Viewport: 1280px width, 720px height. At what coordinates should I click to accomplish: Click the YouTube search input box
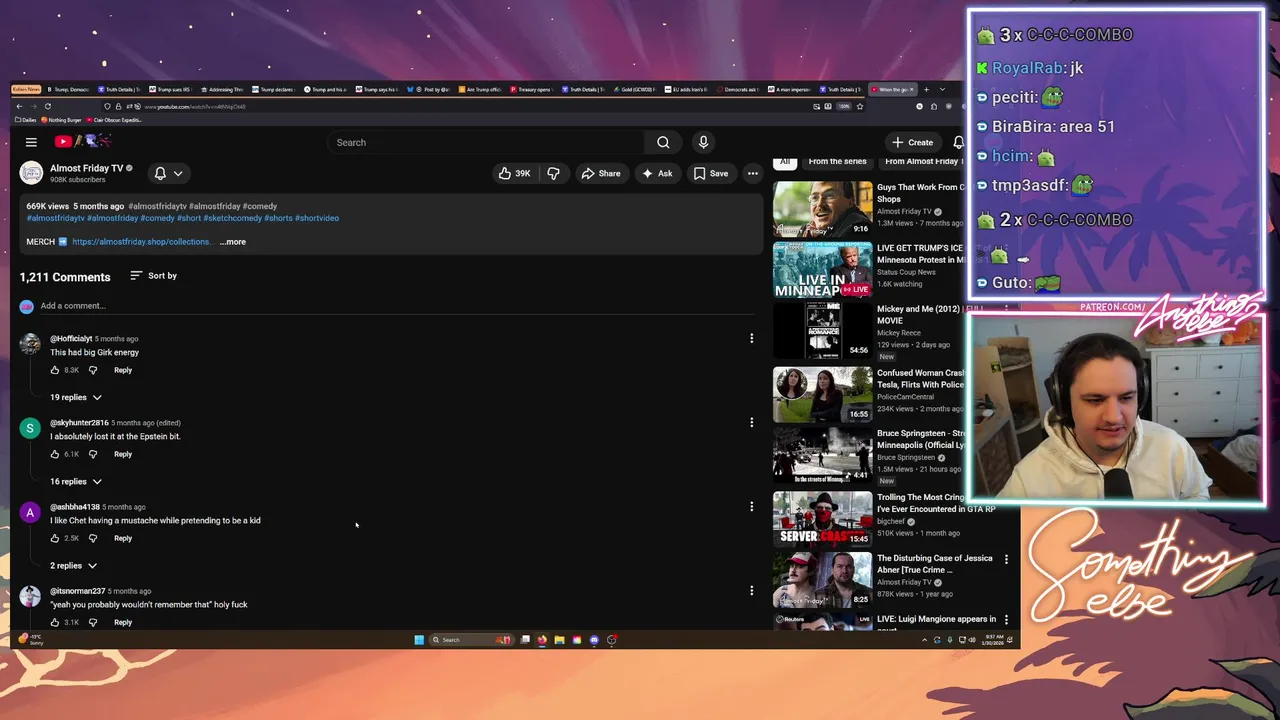pos(487,142)
